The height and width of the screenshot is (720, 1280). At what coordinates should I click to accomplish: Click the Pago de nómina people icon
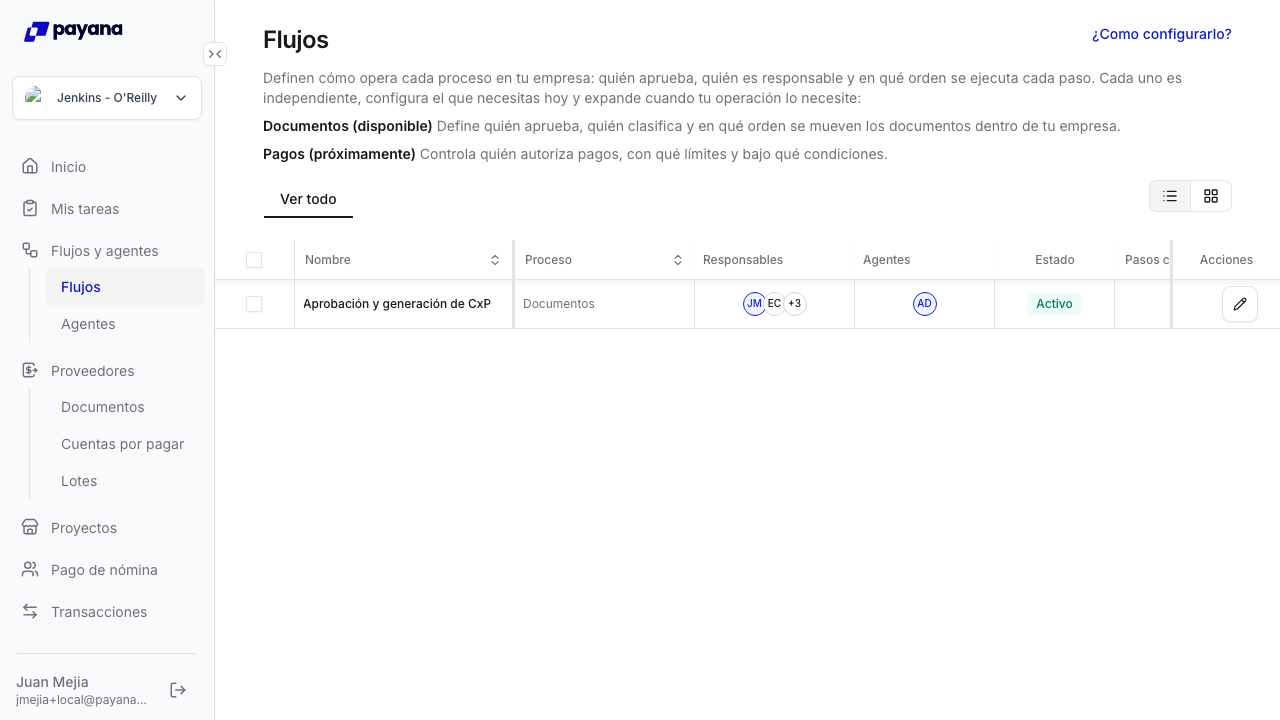point(30,570)
